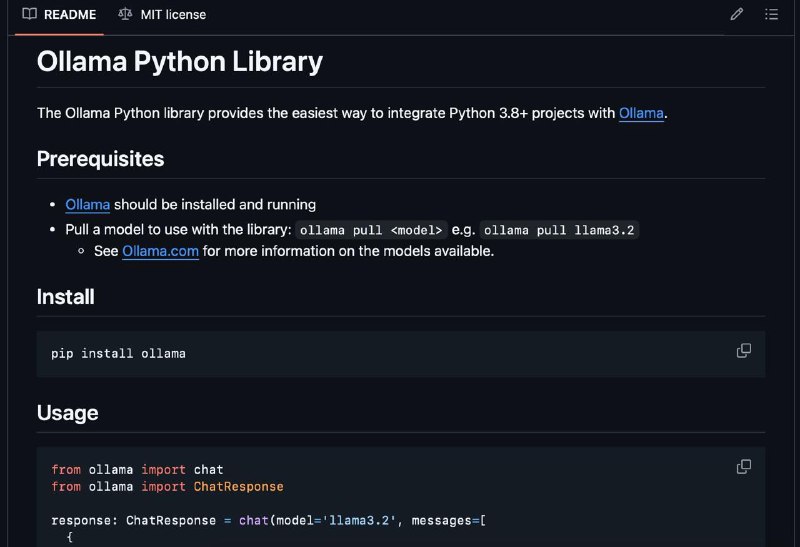This screenshot has height=547, width=800.
Task: Click the book icon beside README
Action: coord(30,14)
